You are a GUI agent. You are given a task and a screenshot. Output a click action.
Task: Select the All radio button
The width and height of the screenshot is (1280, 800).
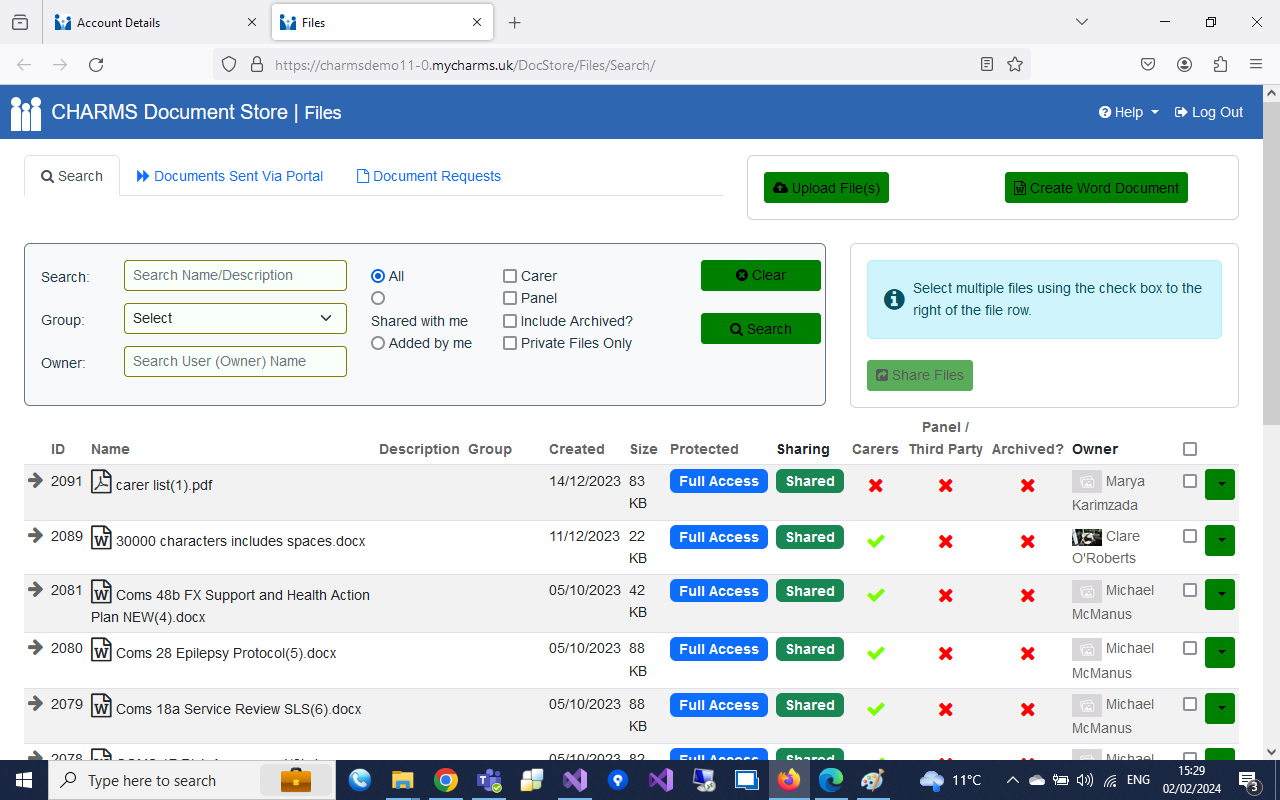pos(378,276)
